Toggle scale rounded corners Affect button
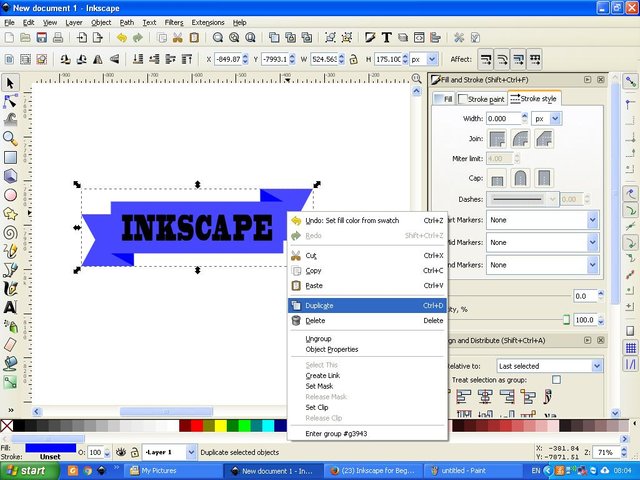Viewport: 640px width, 480px height. pos(502,60)
